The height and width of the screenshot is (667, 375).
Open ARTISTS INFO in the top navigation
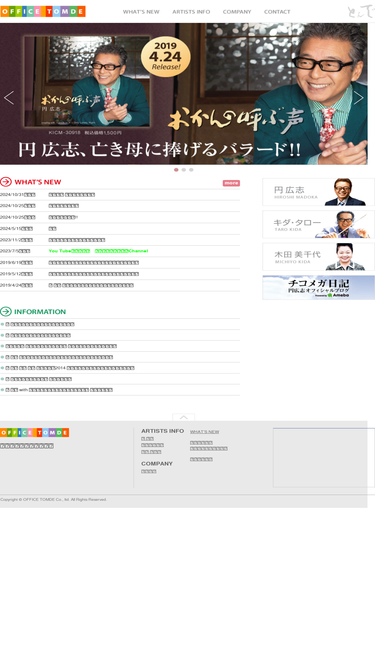(191, 12)
